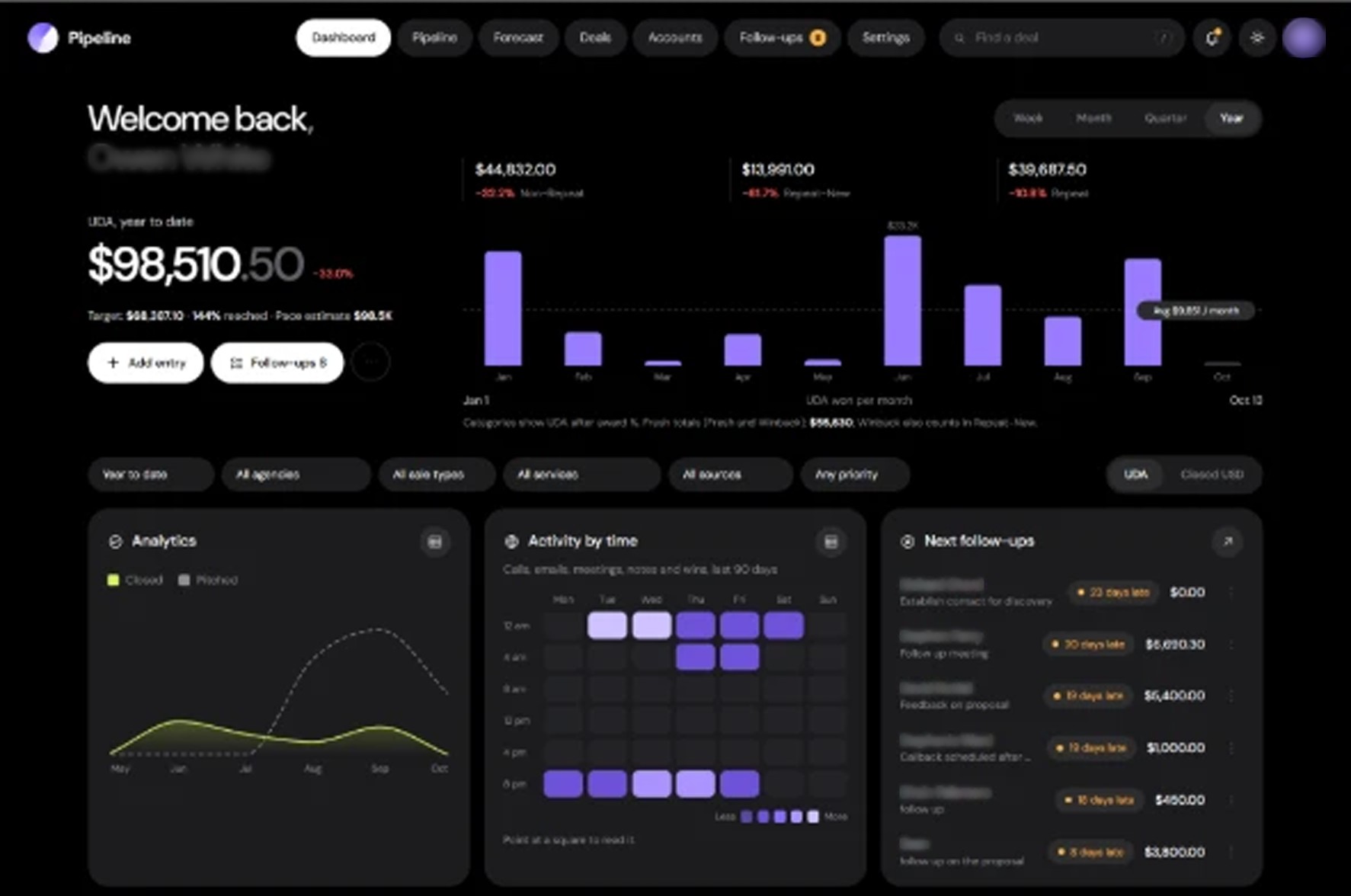This screenshot has width=1351, height=896.
Task: Click the more options ellipsis beside Follow-ups
Action: pos(371,363)
